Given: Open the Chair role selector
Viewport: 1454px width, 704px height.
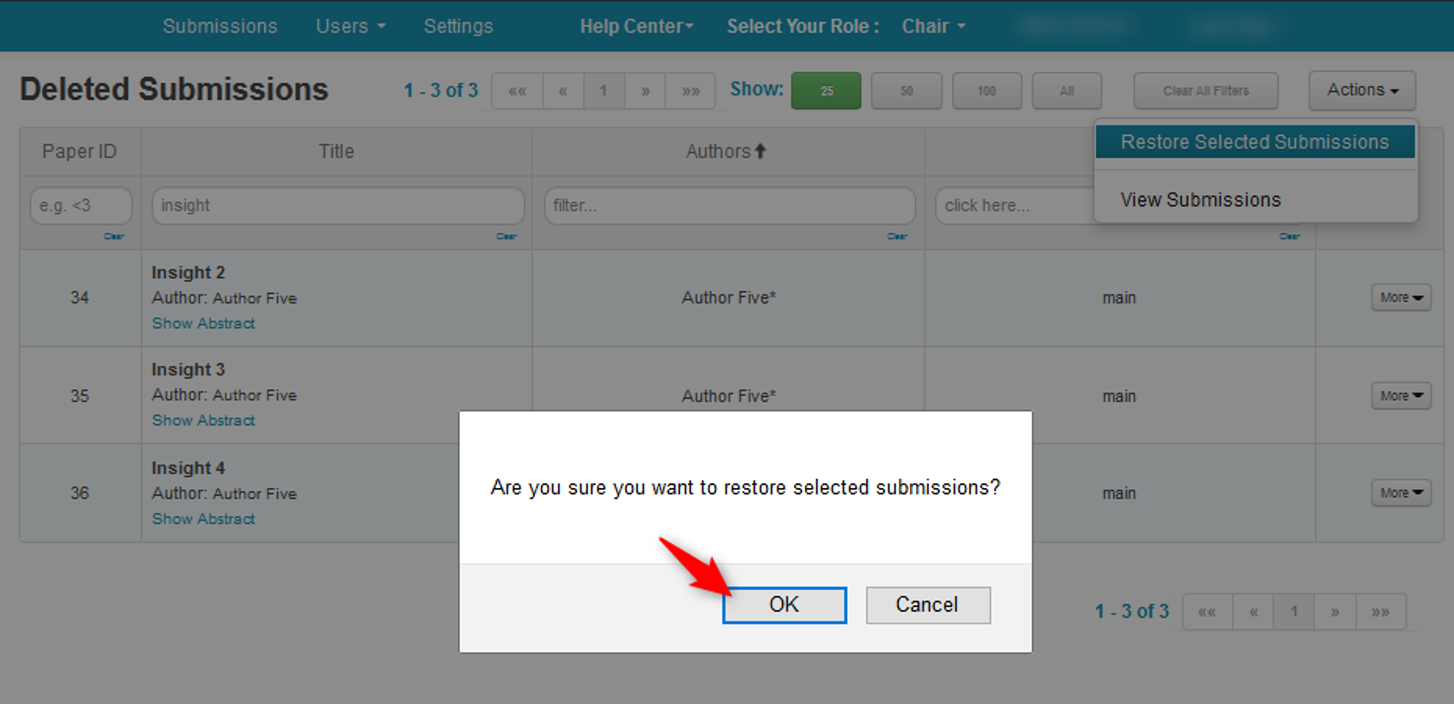Looking at the screenshot, I should click(933, 26).
